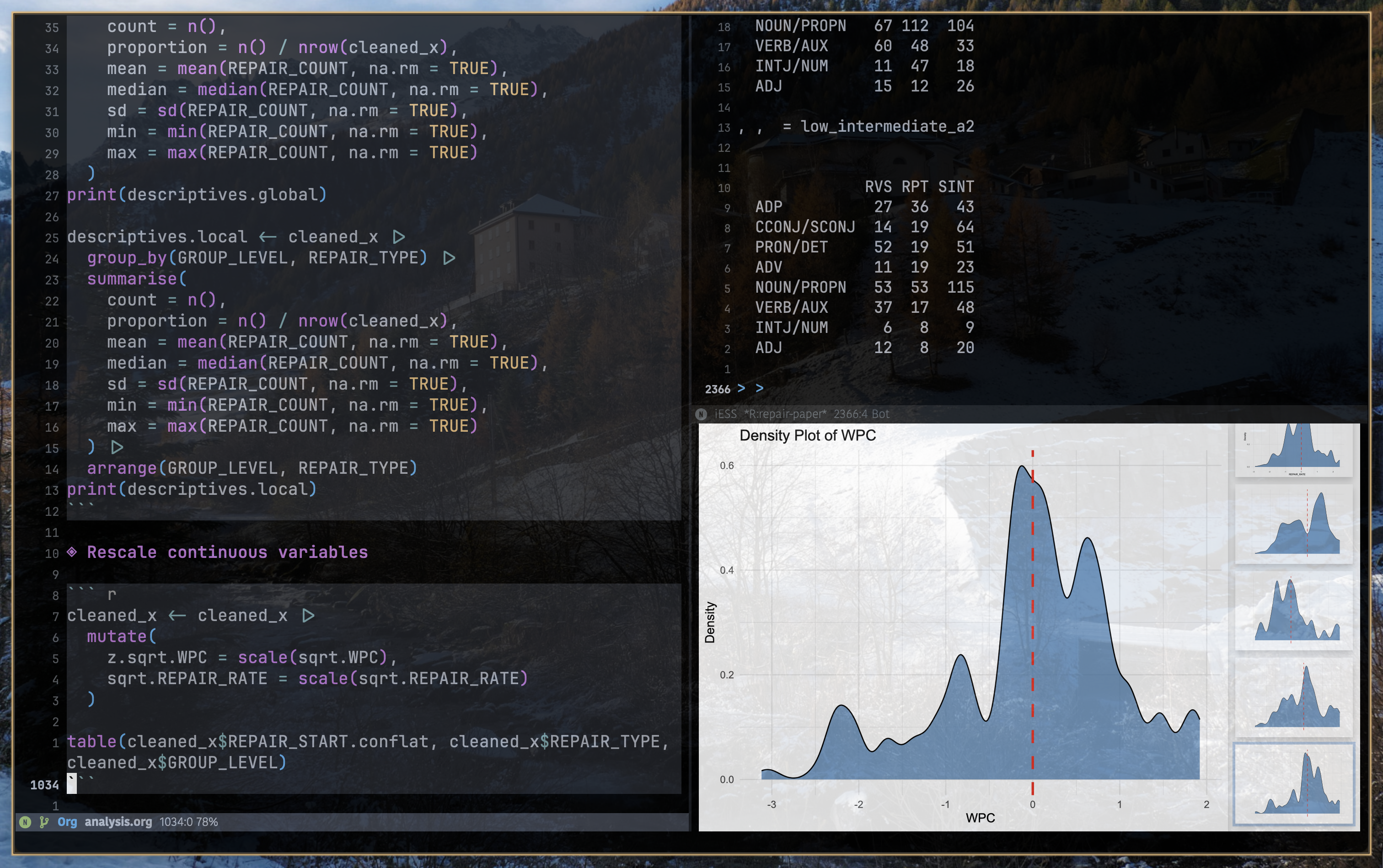
Task: Click the pipe triangle after descriptives.local cleaned_x
Action: (x=399, y=237)
